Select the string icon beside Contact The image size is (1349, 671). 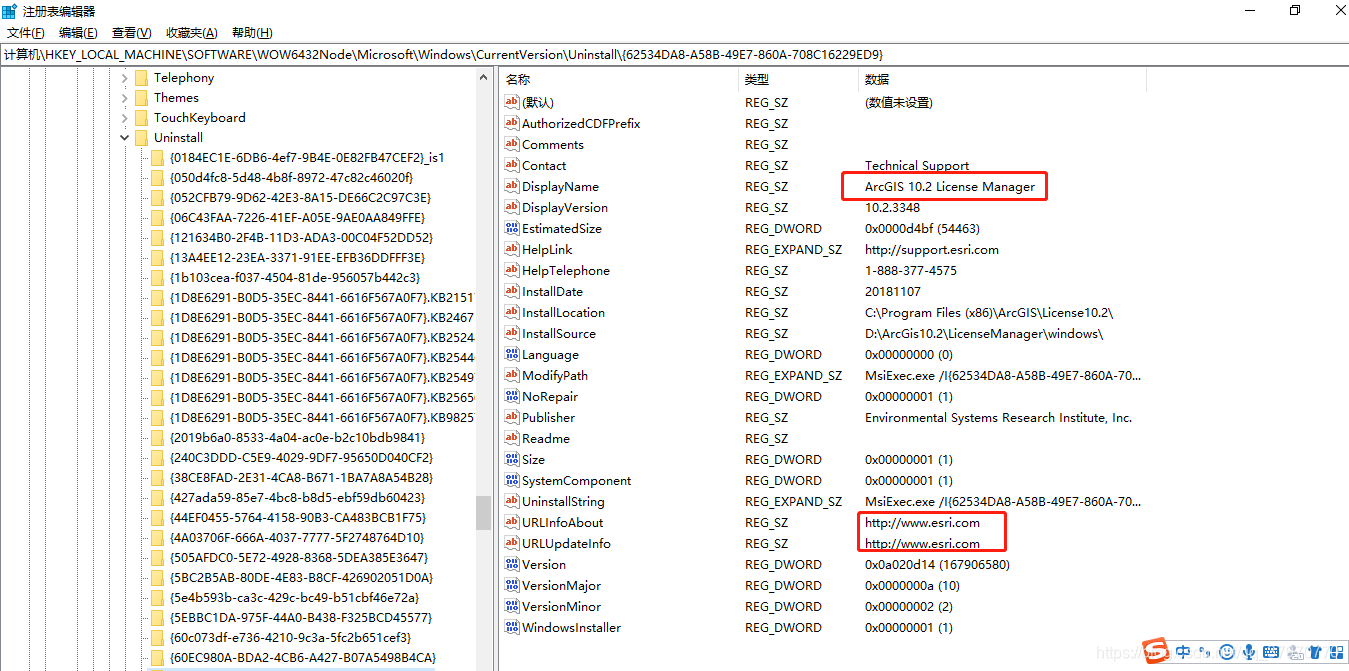pyautogui.click(x=512, y=166)
